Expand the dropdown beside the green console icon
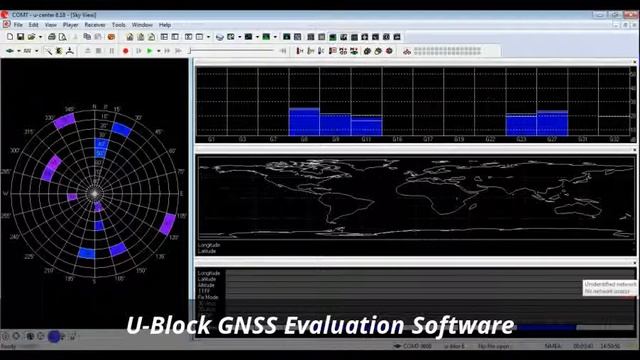Image resolution: width=640 pixels, height=360 pixels. pos(275,37)
